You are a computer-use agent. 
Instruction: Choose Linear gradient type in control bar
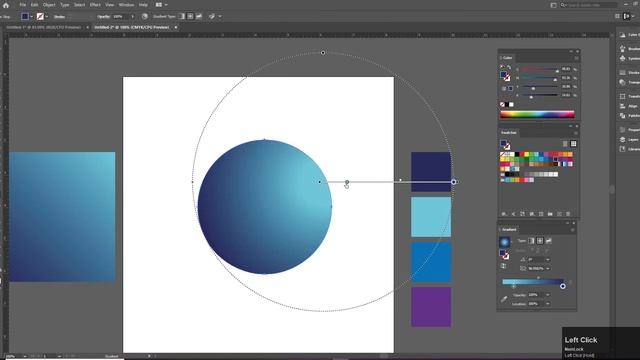pyautogui.click(x=182, y=16)
